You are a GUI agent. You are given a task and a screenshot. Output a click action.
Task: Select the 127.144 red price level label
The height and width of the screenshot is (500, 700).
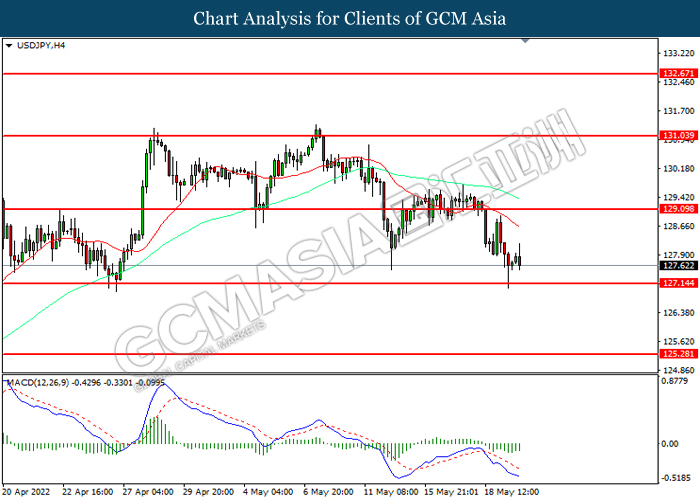[679, 283]
